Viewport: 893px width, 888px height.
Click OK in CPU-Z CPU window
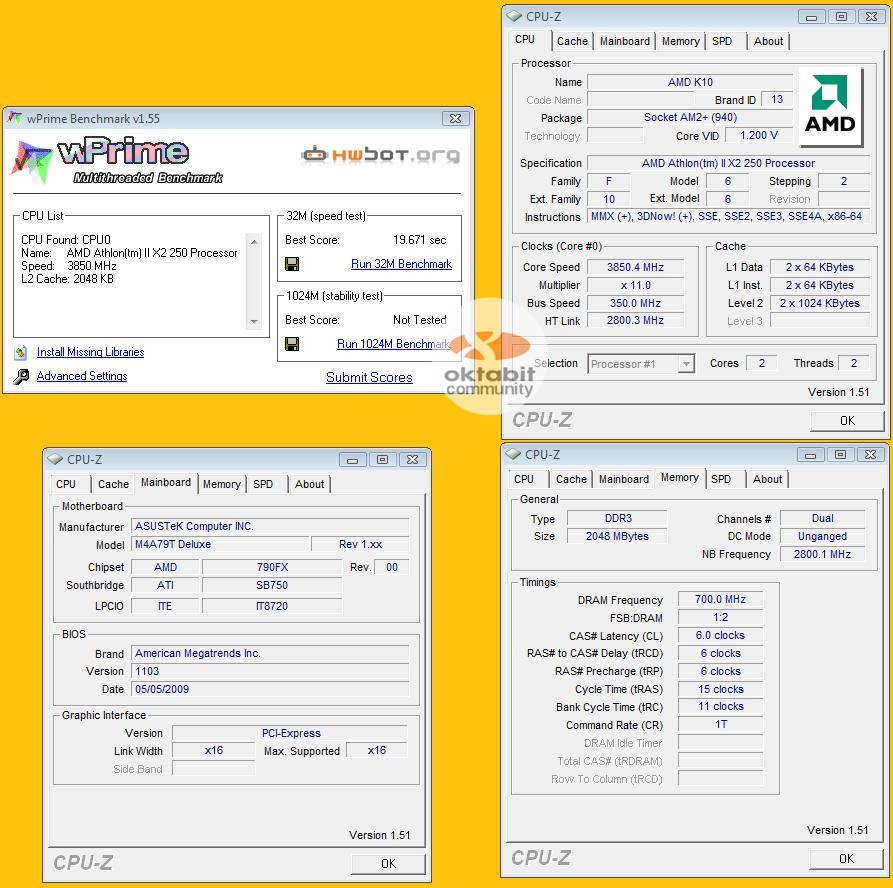847,421
